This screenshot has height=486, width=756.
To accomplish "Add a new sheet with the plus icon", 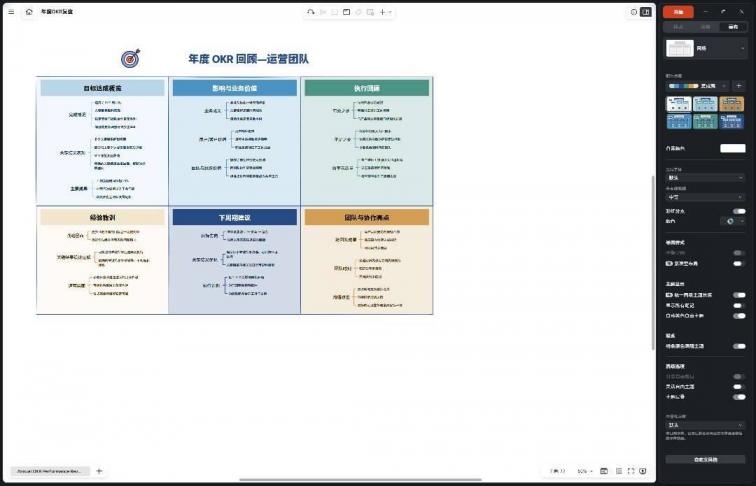I will coord(99,471).
